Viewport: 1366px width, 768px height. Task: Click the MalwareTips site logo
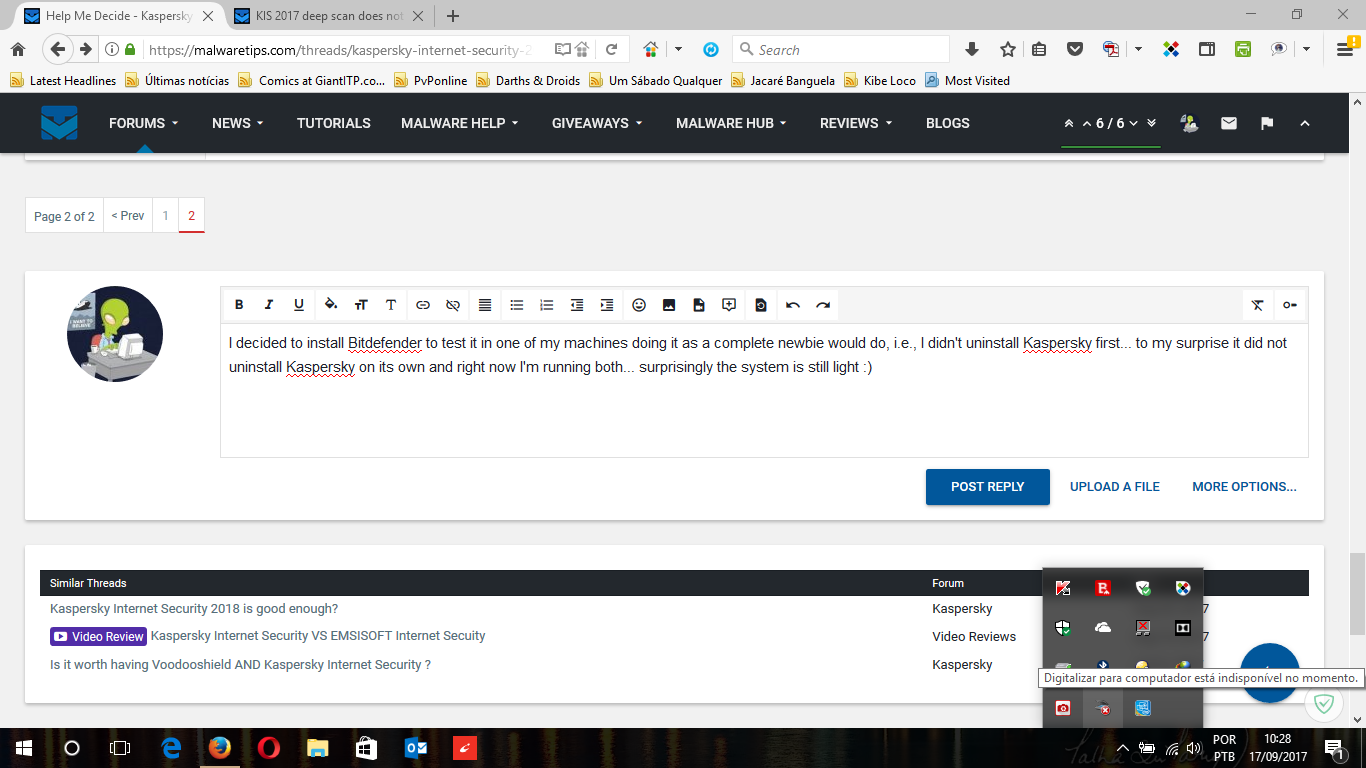coord(59,123)
